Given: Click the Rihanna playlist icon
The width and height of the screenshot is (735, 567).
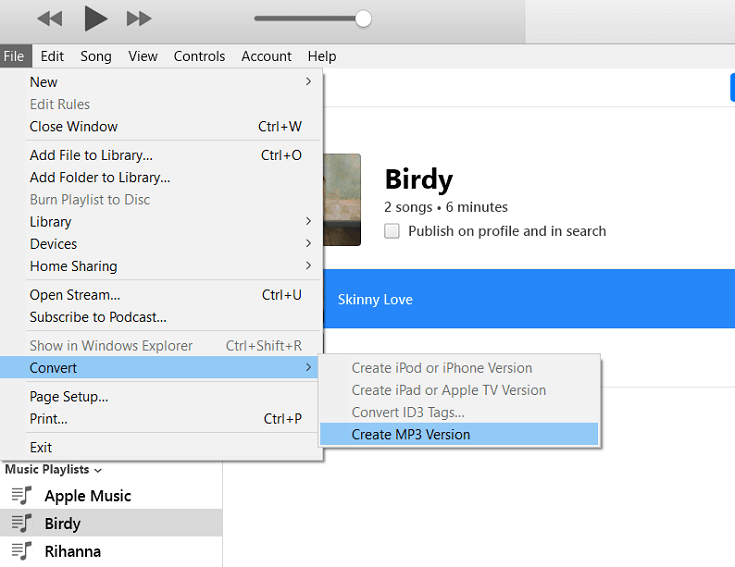Looking at the screenshot, I should click(x=21, y=551).
